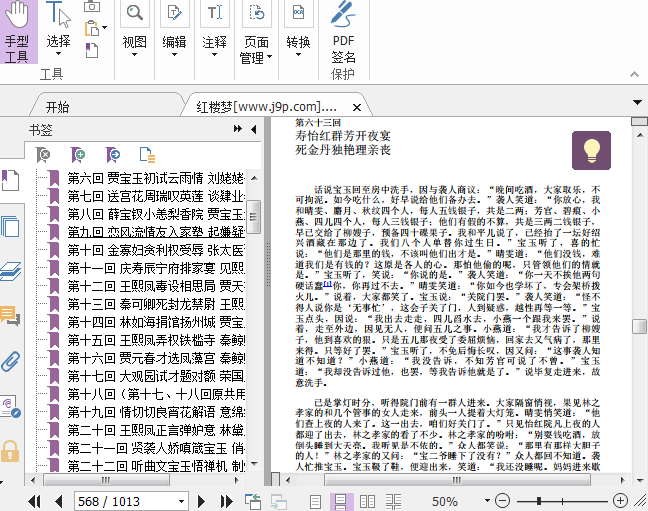Activate the Select (选择) tool
648x511 pixels.
point(58,30)
